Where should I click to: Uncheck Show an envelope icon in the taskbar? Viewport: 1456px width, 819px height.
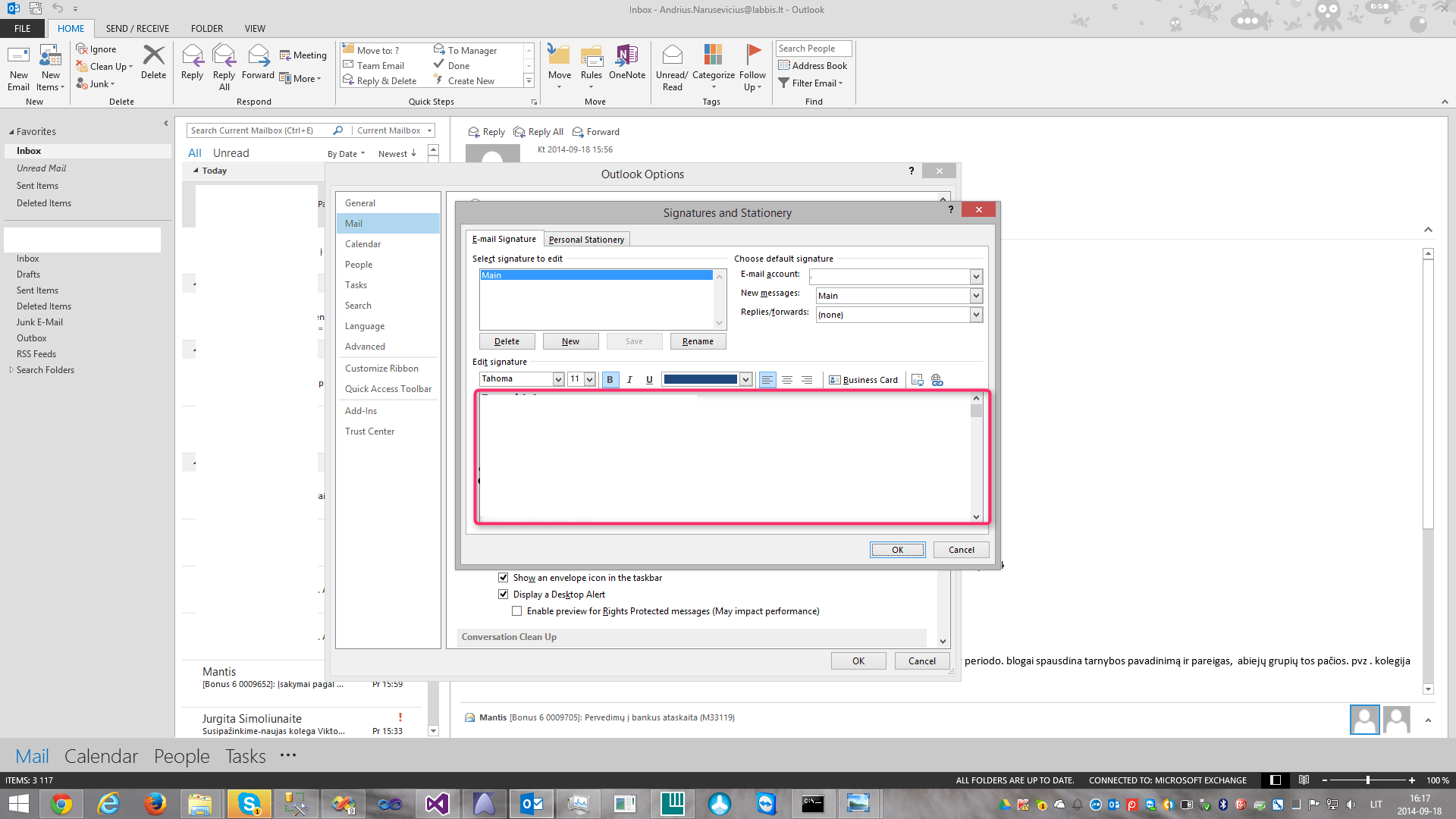pos(503,577)
